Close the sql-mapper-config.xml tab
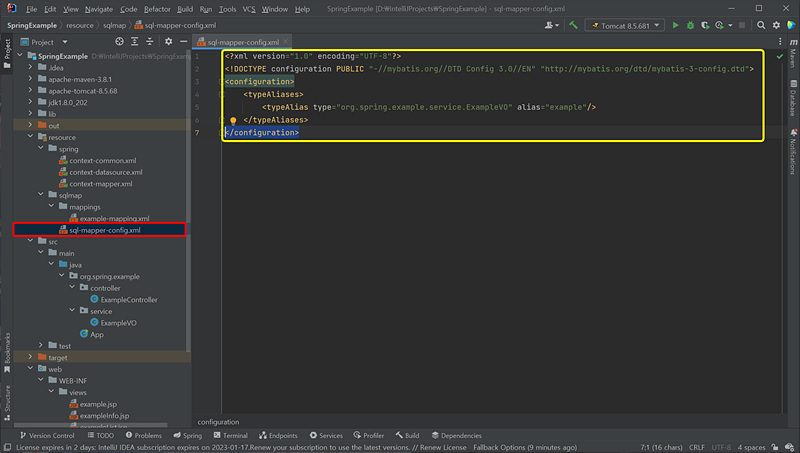The height and width of the screenshot is (453, 800). coord(286,42)
